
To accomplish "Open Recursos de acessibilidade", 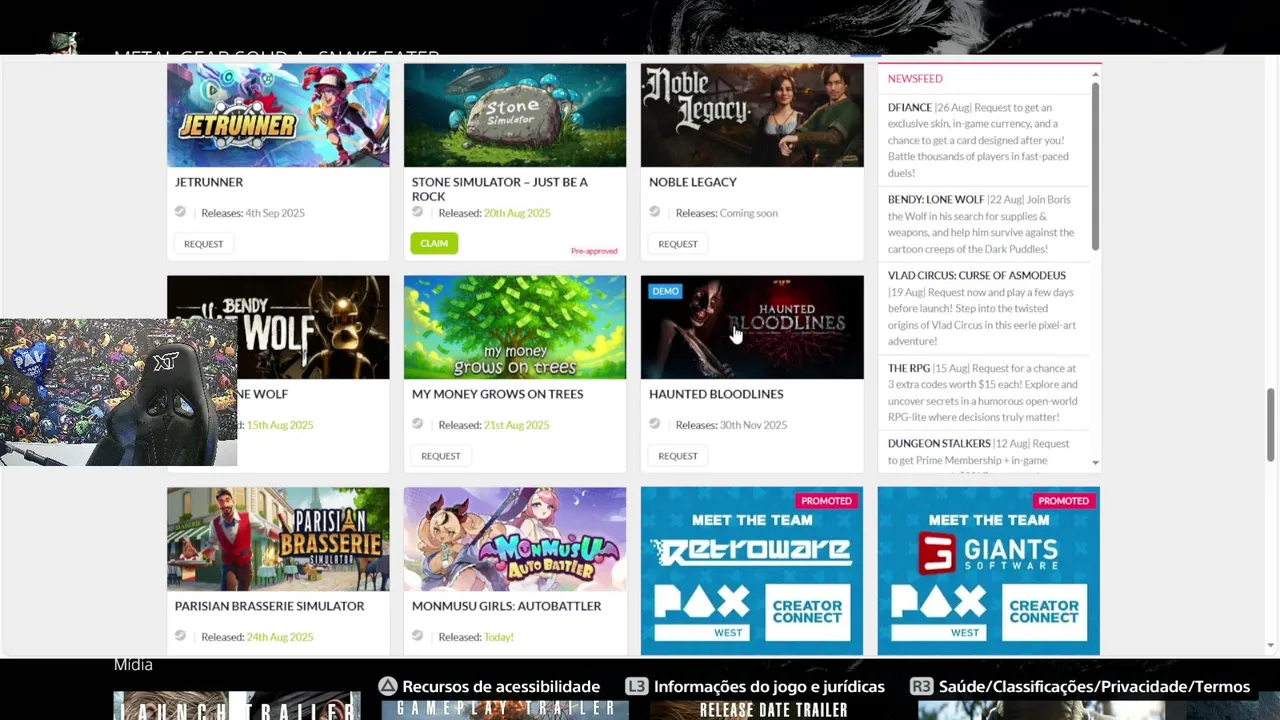I will (x=501, y=687).
